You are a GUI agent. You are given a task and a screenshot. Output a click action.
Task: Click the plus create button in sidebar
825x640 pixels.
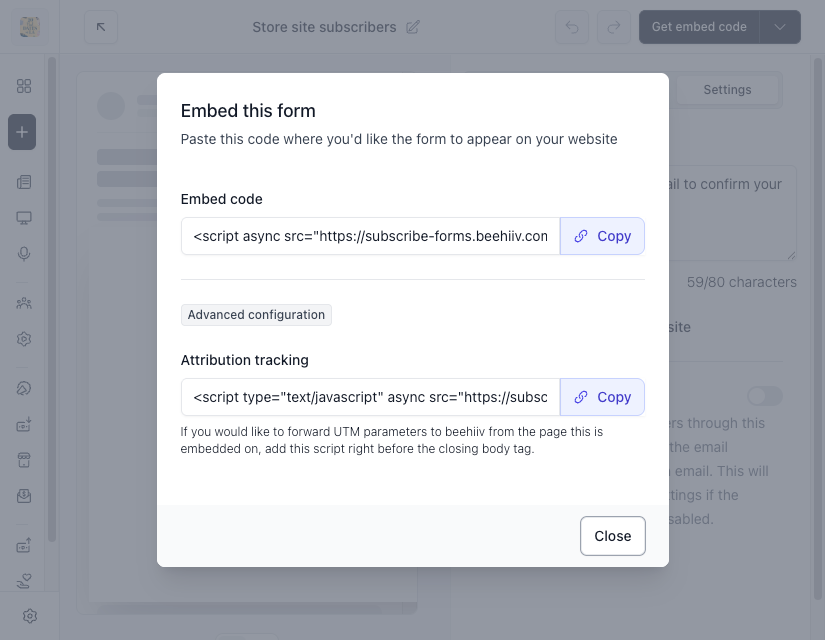(x=22, y=132)
